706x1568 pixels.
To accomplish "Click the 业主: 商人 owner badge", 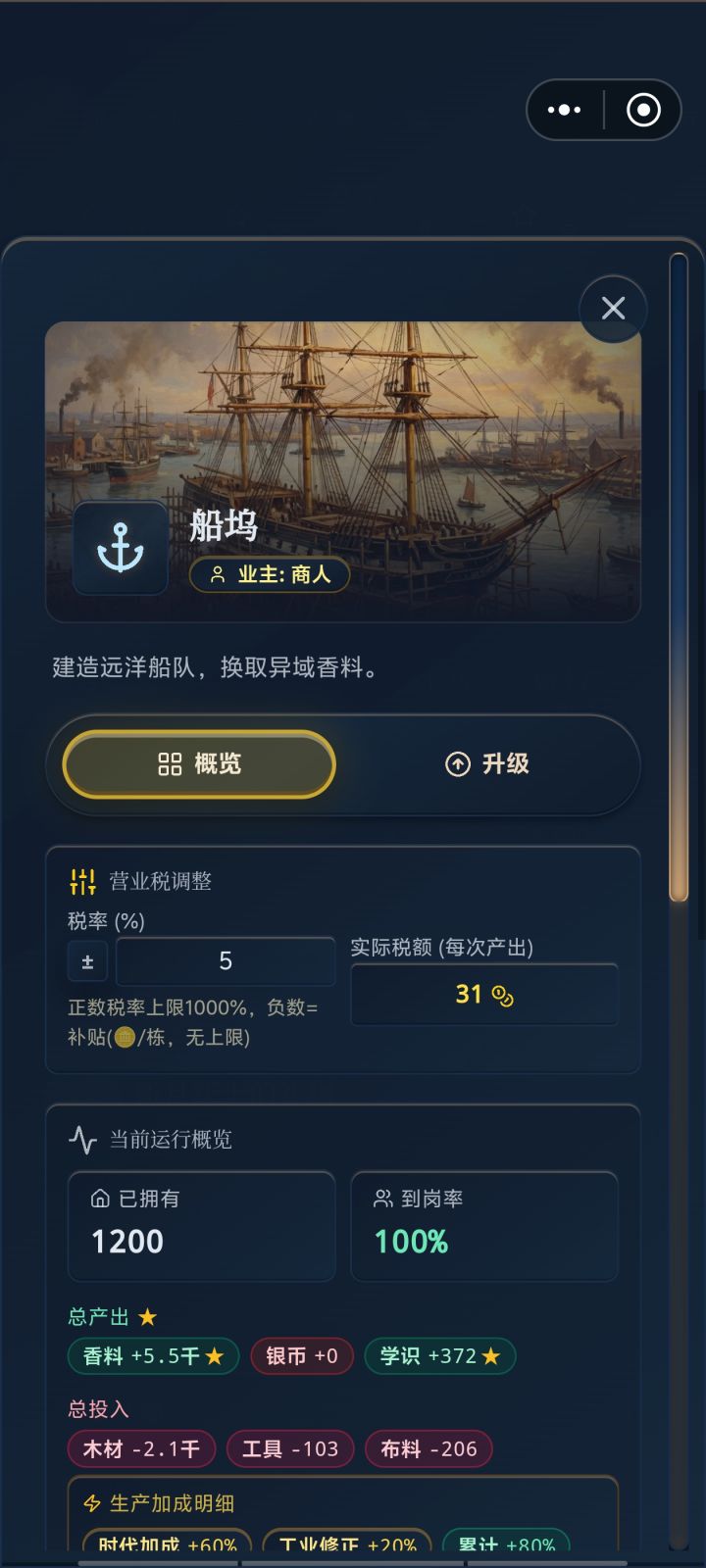I will (270, 574).
